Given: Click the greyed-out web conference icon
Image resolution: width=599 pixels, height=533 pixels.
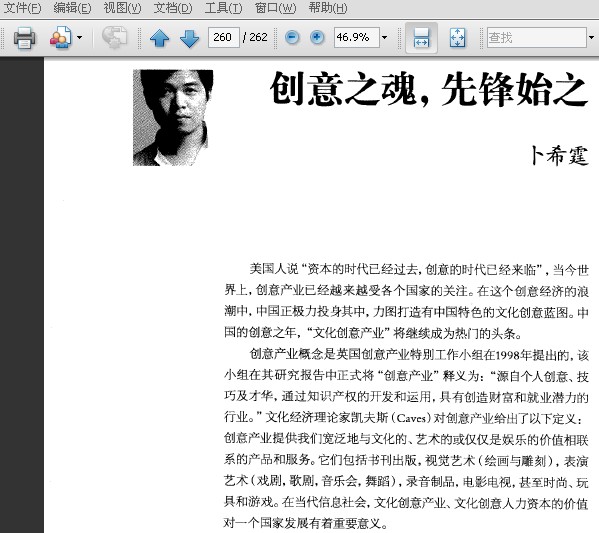Looking at the screenshot, I should pyautogui.click(x=114, y=37).
